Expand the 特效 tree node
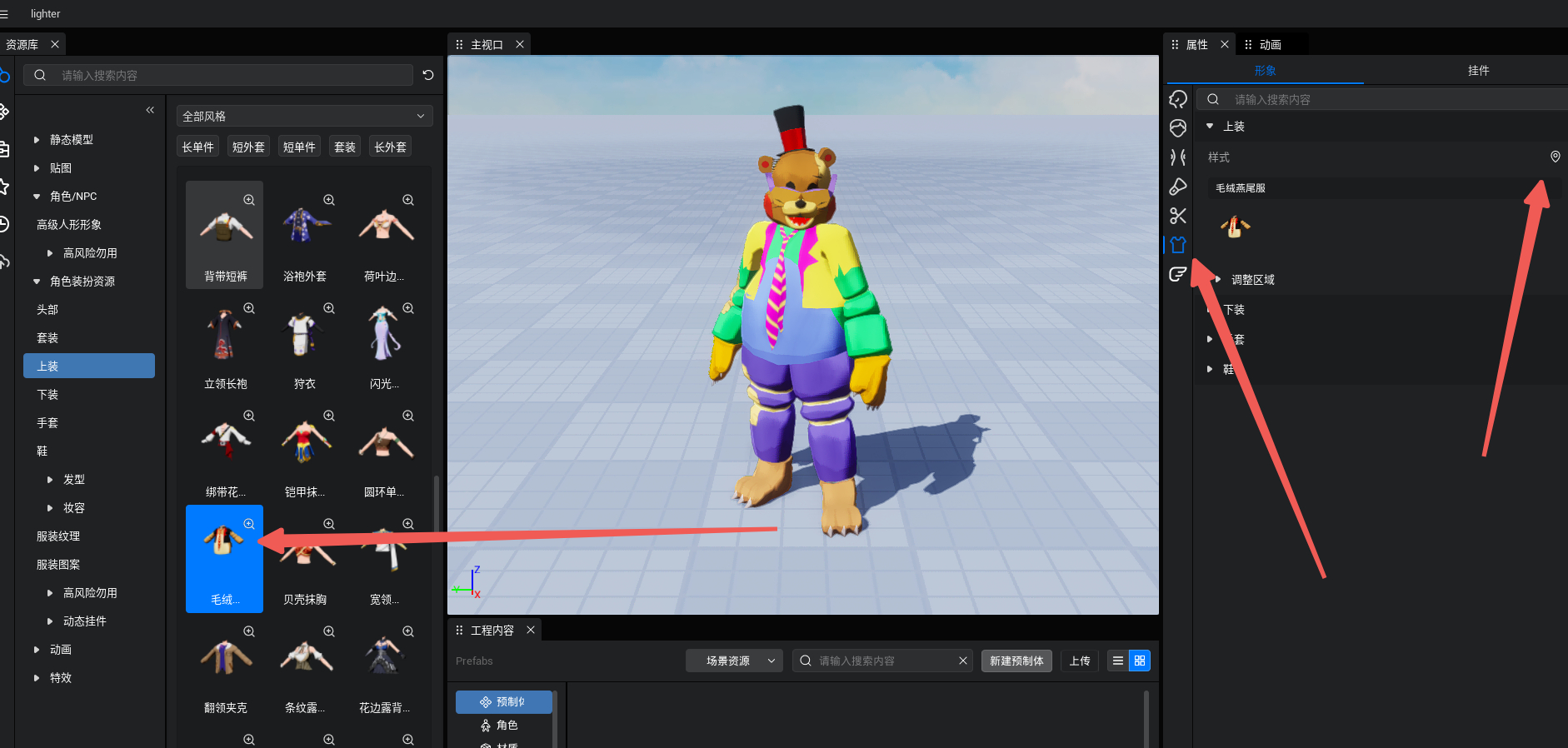Screen dimensions: 1568x748 [37, 678]
